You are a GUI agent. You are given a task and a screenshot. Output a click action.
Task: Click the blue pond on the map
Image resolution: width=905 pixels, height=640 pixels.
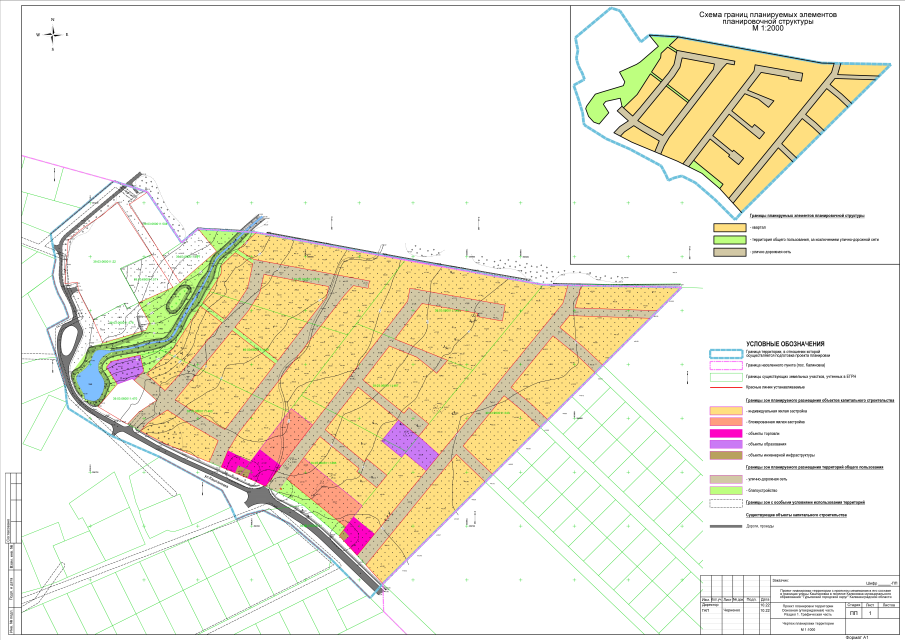86,375
